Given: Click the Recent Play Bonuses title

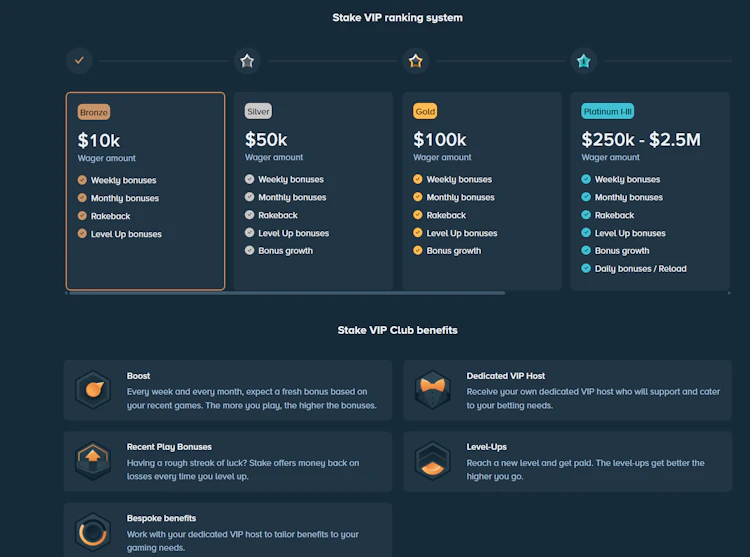Looking at the screenshot, I should [x=169, y=447].
